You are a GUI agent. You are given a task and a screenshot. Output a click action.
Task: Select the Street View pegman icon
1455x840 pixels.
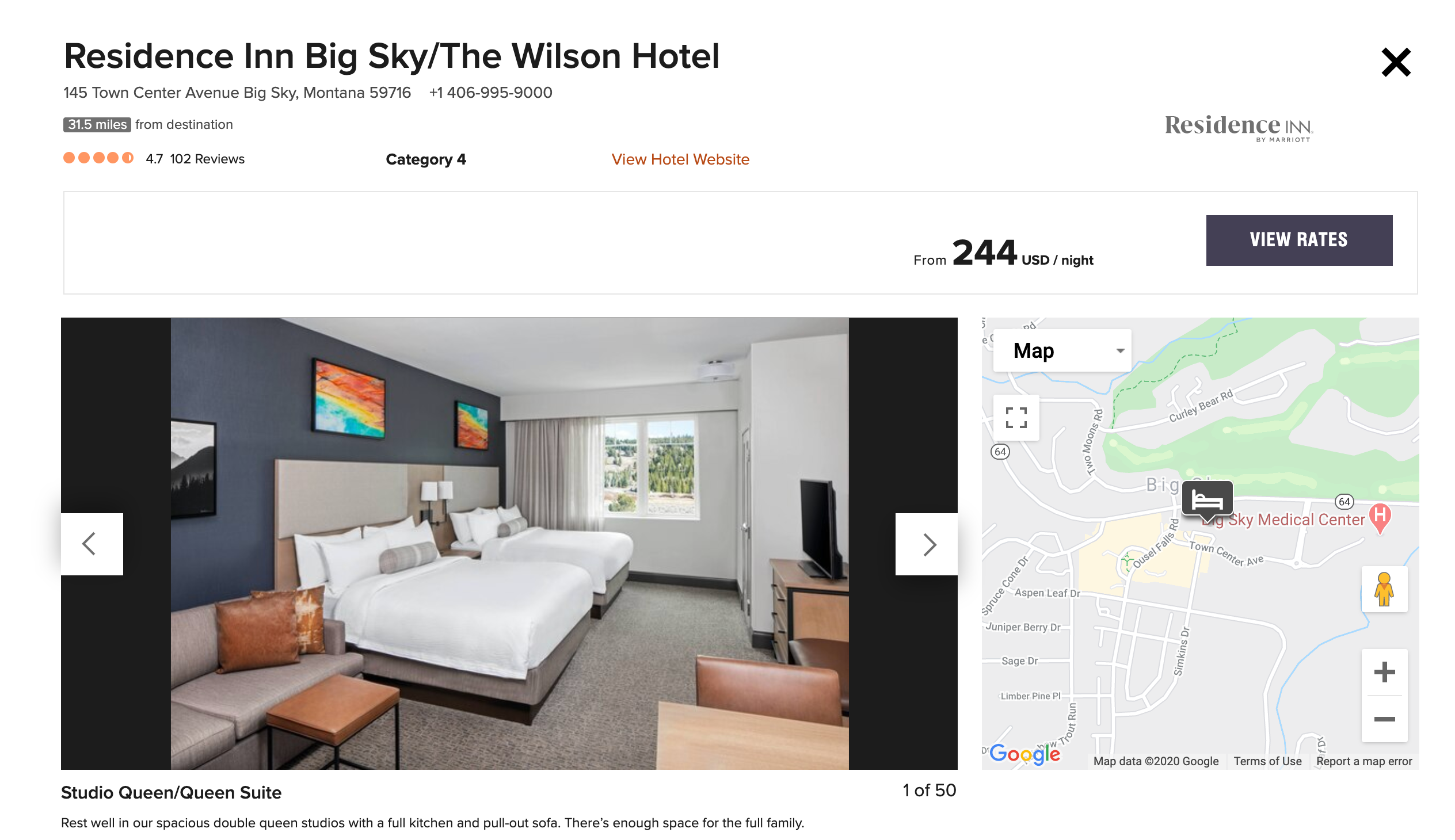point(1384,589)
